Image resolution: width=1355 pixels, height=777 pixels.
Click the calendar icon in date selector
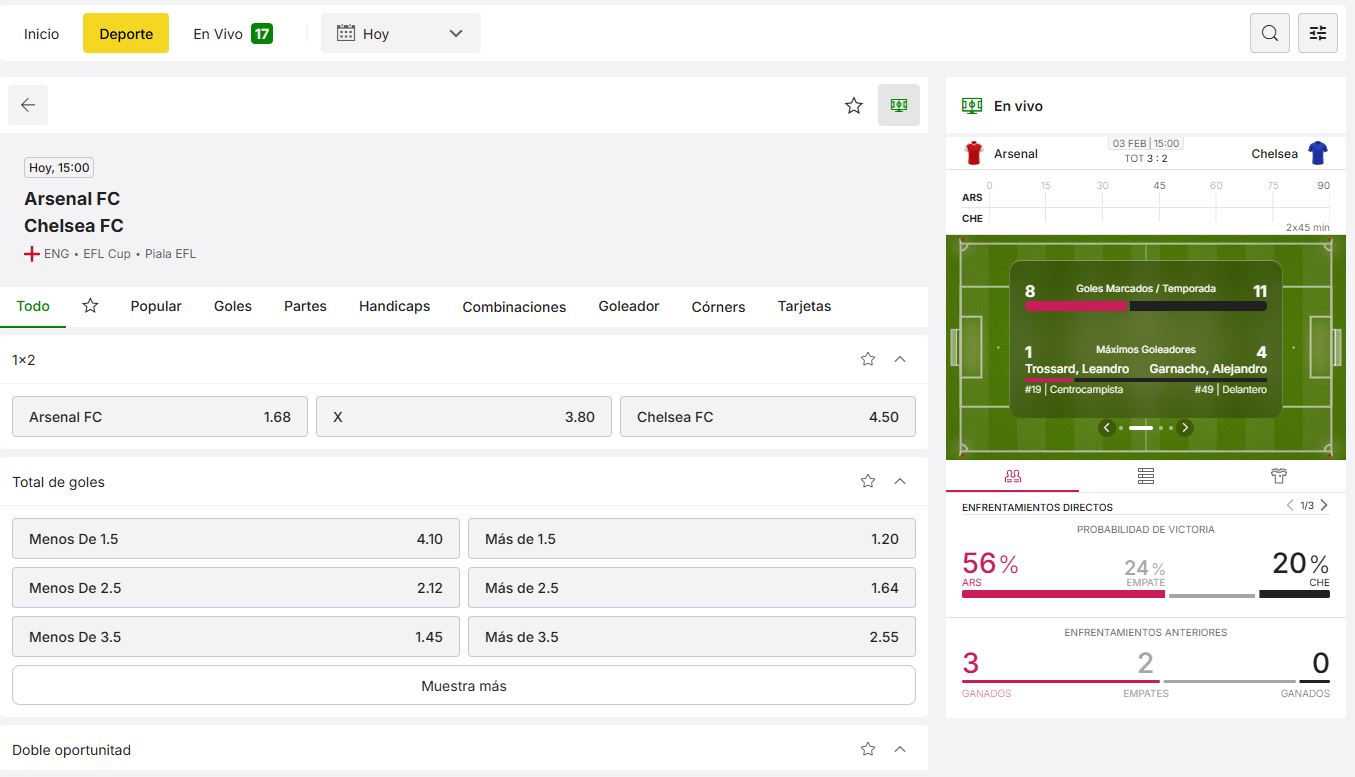coord(346,33)
